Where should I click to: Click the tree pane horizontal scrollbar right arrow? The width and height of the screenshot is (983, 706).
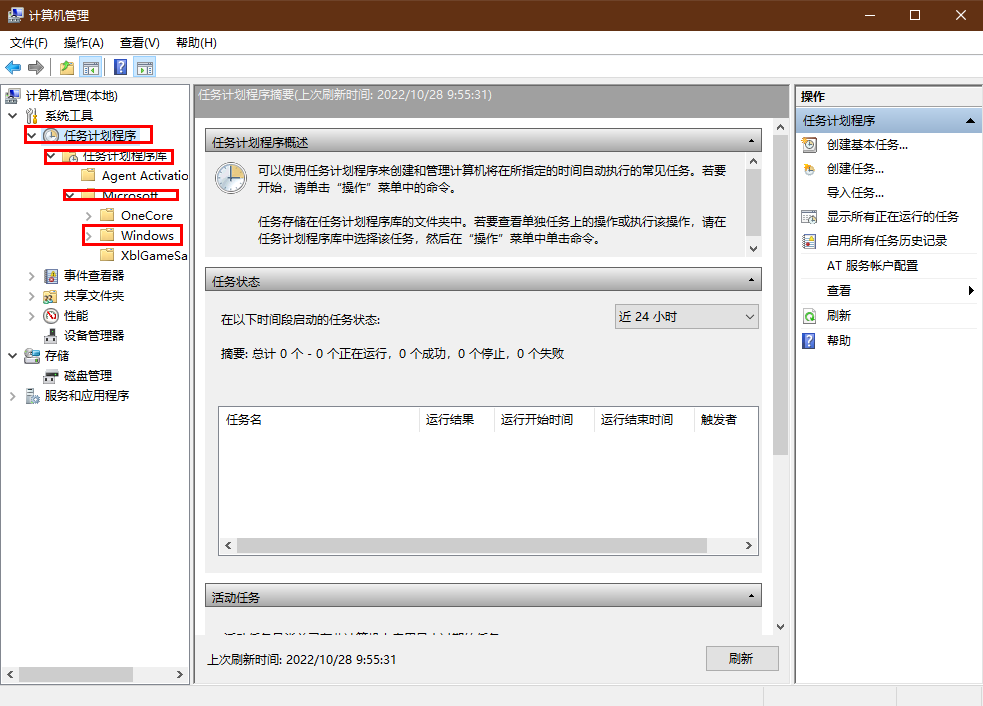[180, 675]
